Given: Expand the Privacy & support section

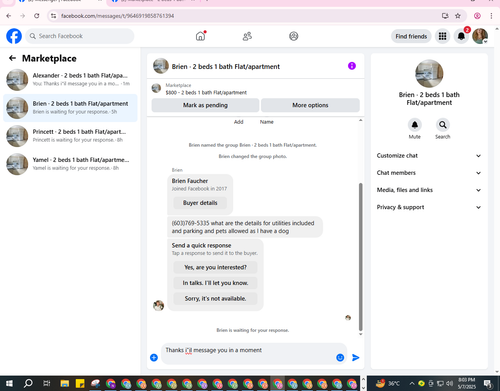Looking at the screenshot, I should [429, 207].
